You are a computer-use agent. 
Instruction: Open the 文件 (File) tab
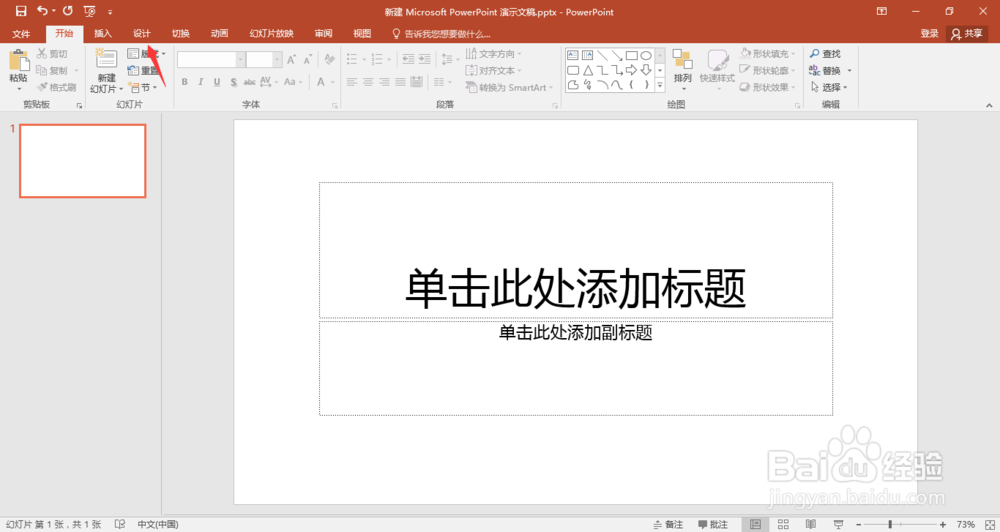pyautogui.click(x=21, y=34)
